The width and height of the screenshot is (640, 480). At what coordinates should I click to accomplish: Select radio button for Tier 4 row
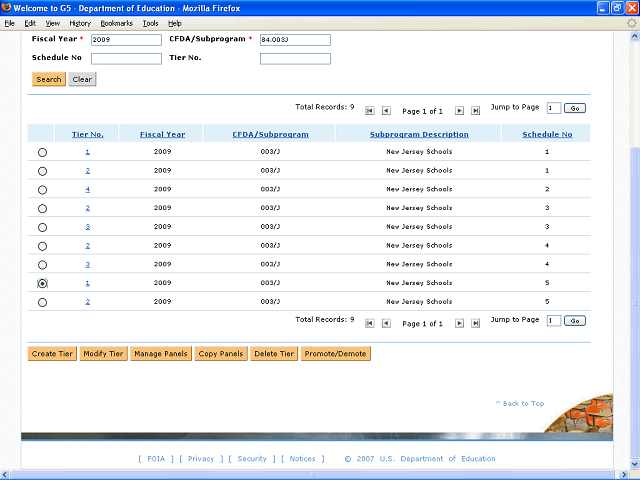click(x=42, y=190)
